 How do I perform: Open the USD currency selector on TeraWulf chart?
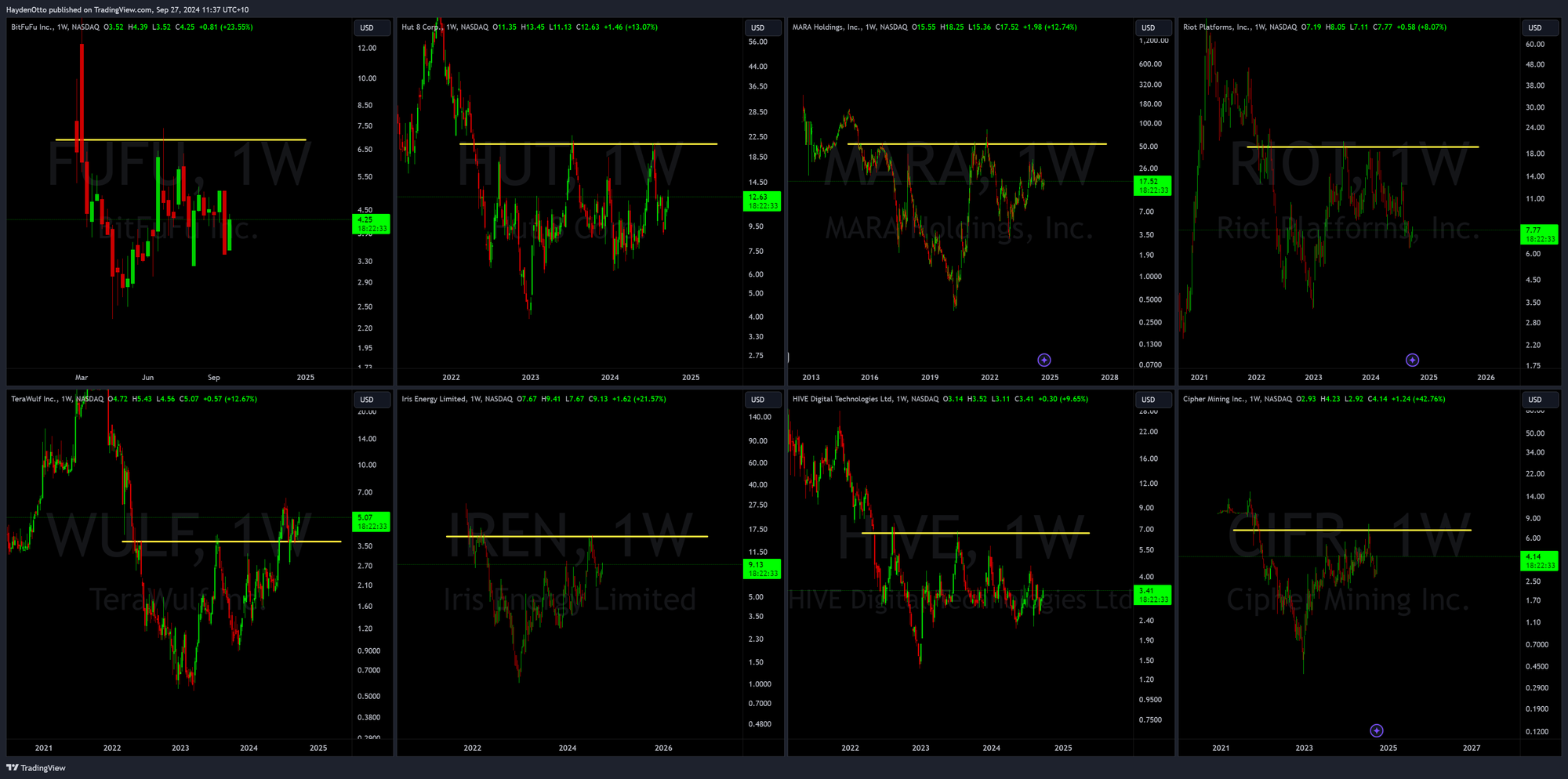[367, 400]
